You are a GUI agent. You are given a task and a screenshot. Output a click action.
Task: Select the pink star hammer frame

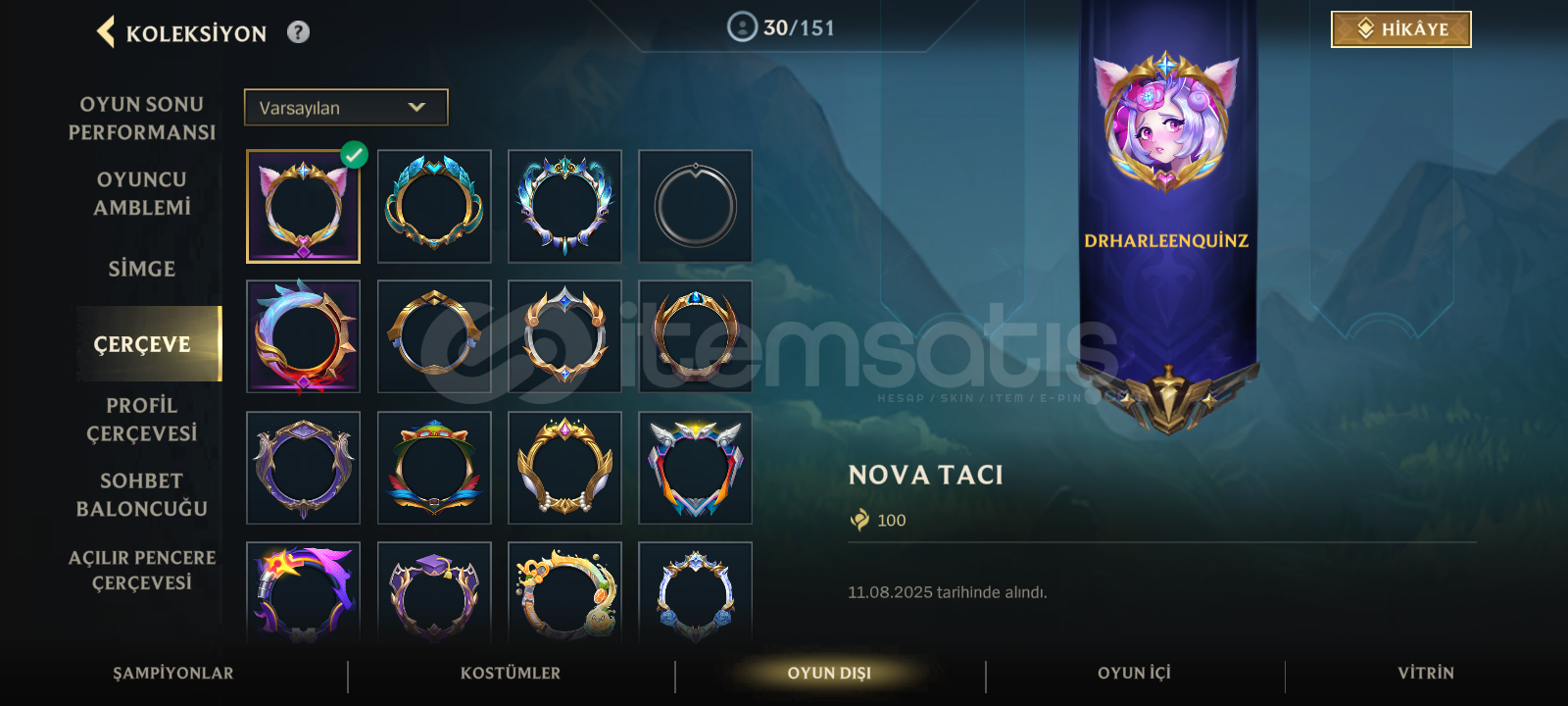tap(303, 592)
